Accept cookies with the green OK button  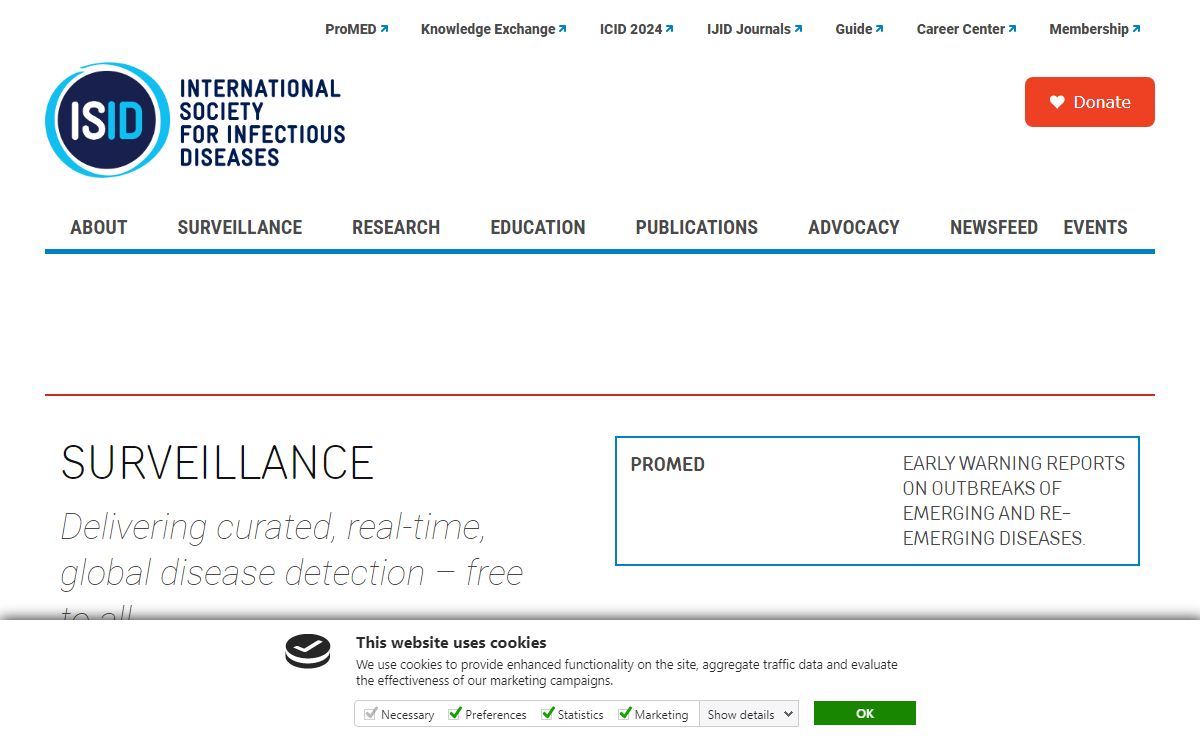pos(865,713)
